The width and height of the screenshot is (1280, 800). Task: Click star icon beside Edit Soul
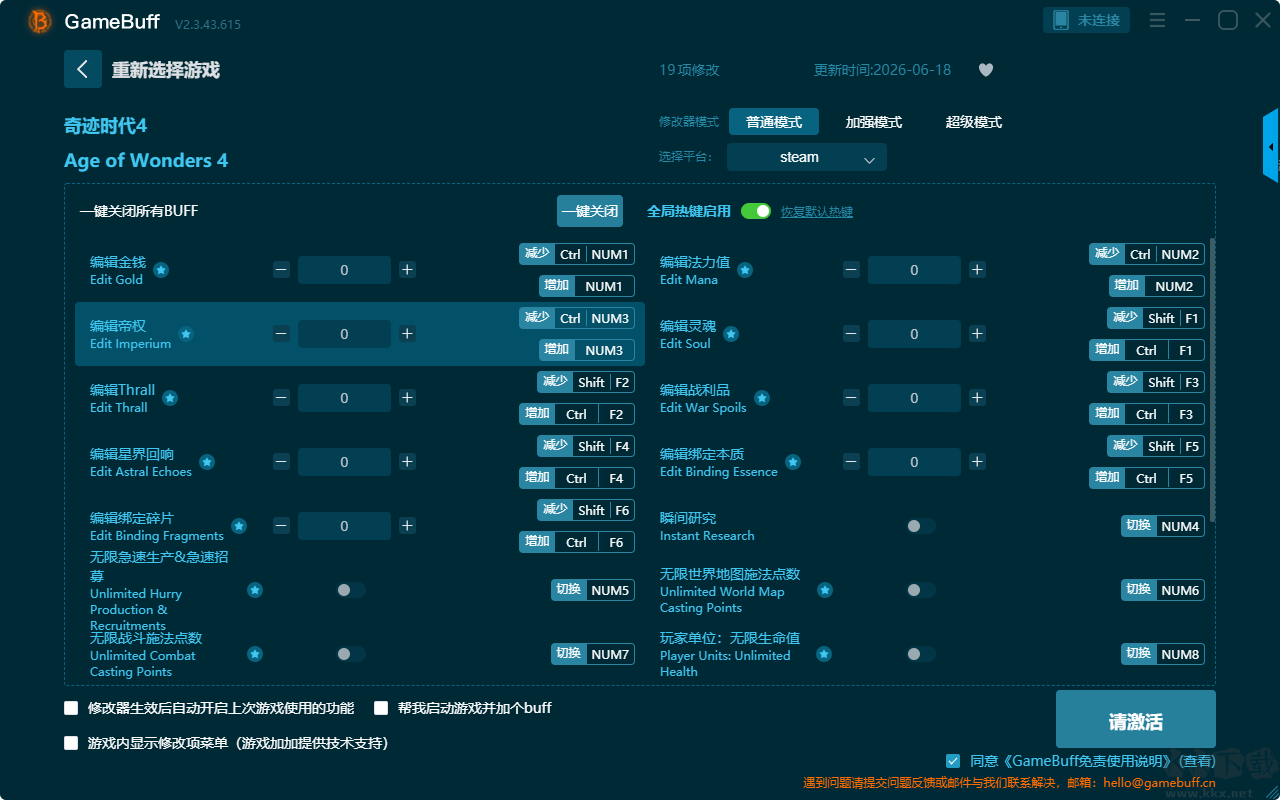pos(731,334)
